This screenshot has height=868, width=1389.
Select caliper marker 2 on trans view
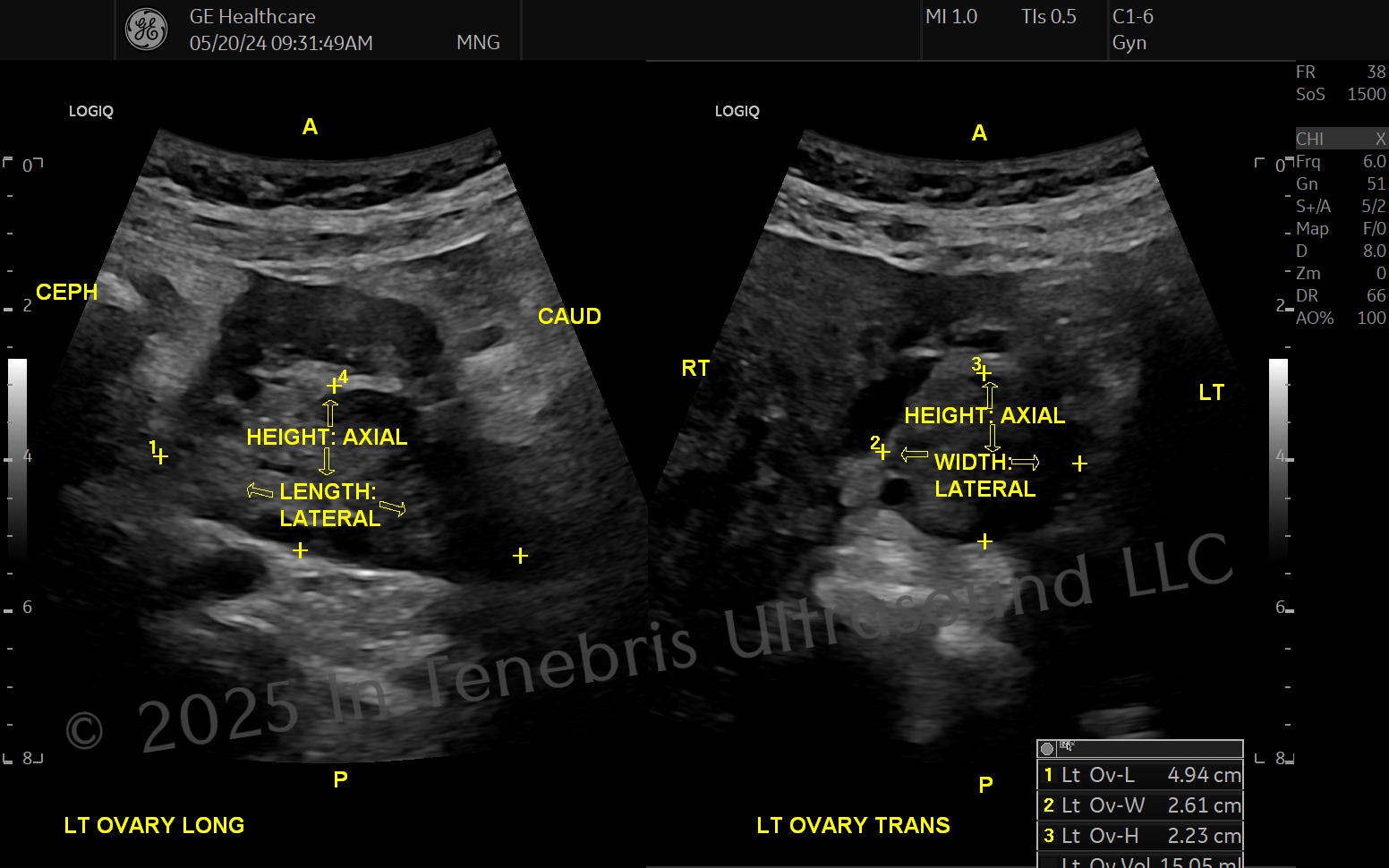point(882,453)
